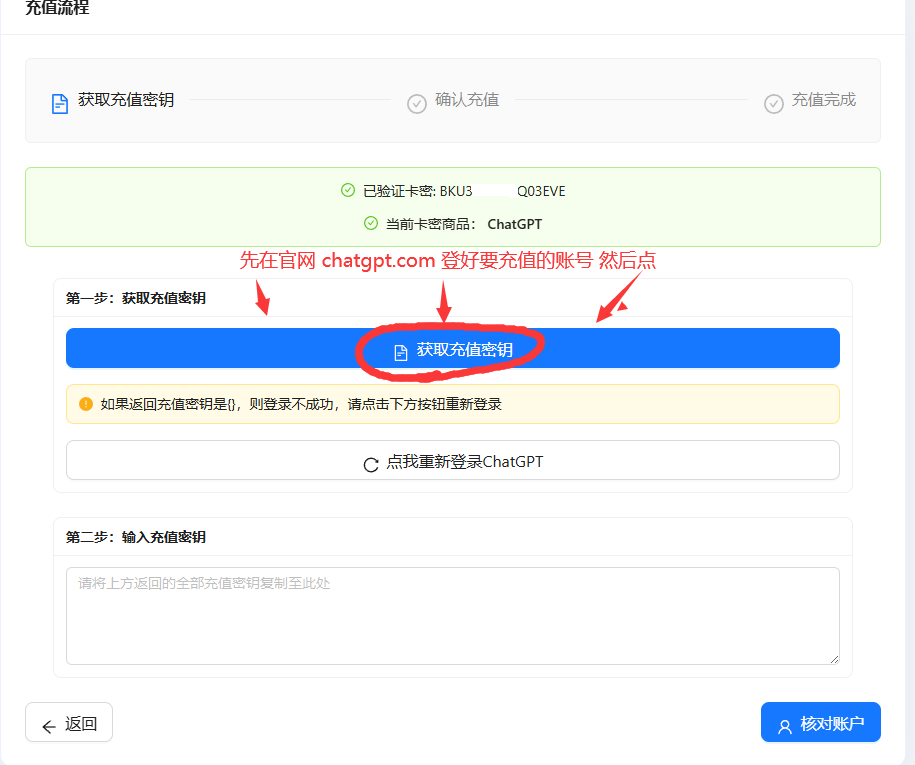The width and height of the screenshot is (915, 765).
Task: Select the 确认充值 step label
Action: coord(467,100)
